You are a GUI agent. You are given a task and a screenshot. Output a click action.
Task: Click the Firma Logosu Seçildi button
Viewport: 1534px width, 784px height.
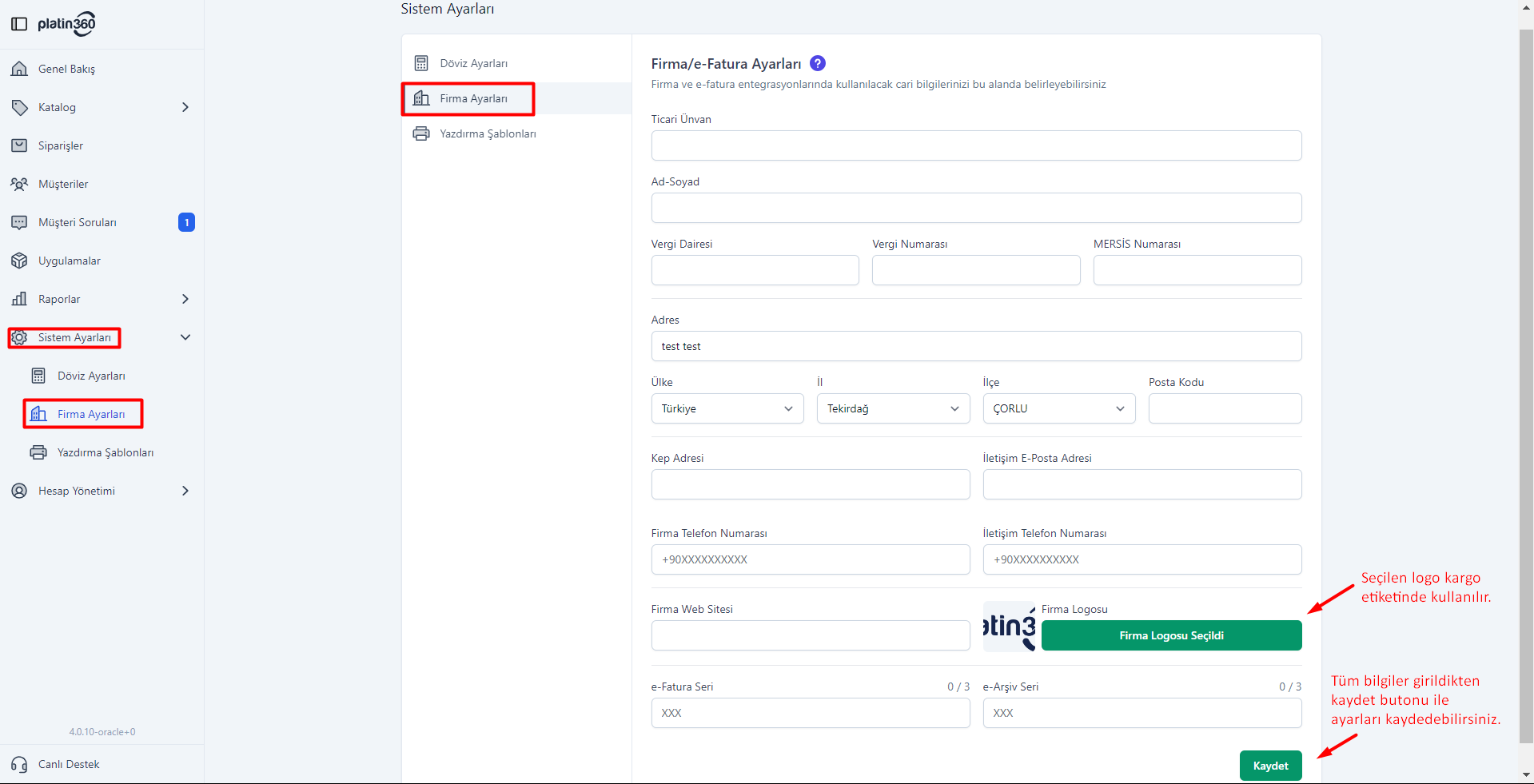(x=1172, y=635)
